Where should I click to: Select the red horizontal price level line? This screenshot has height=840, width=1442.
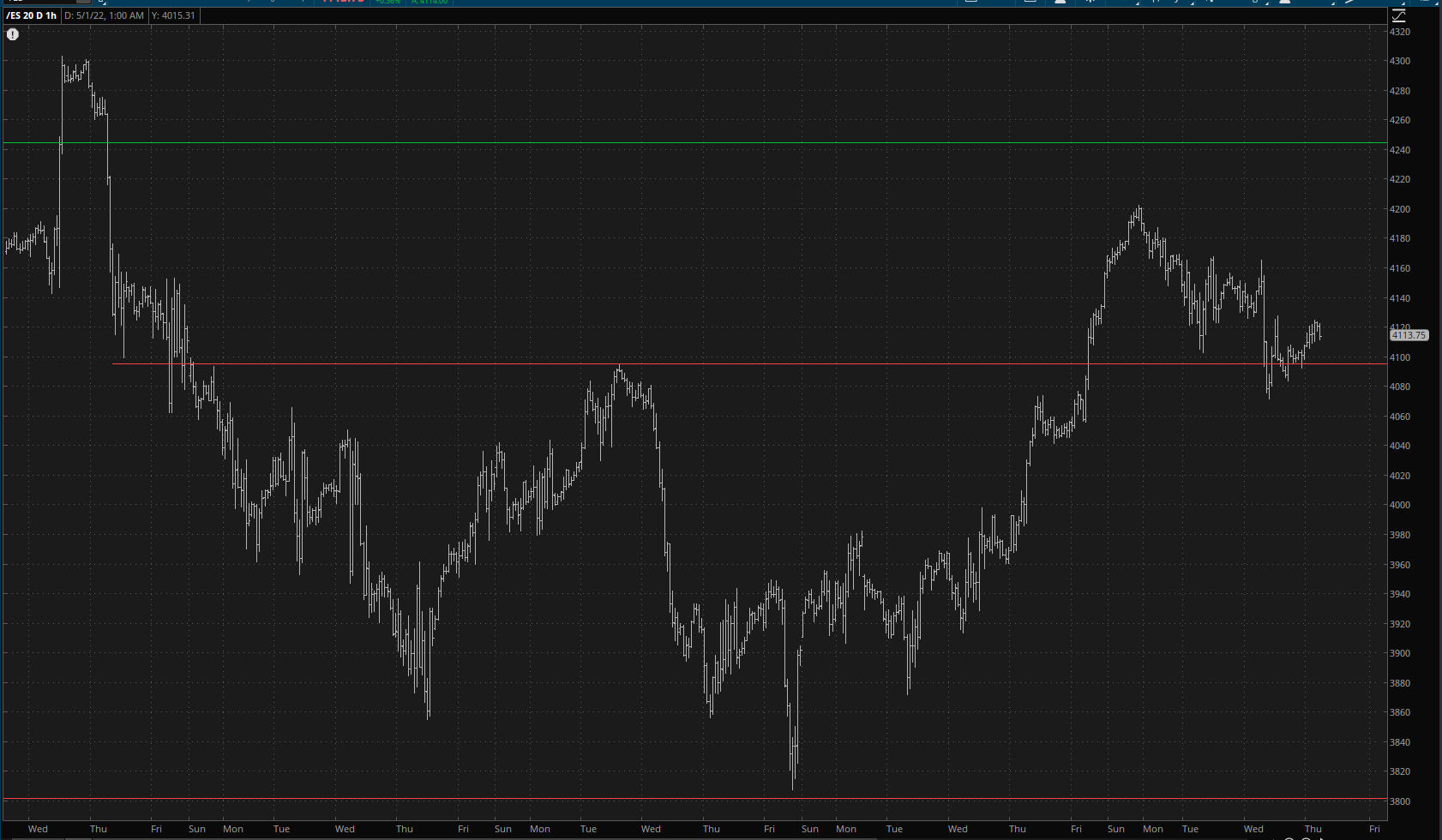(686, 364)
